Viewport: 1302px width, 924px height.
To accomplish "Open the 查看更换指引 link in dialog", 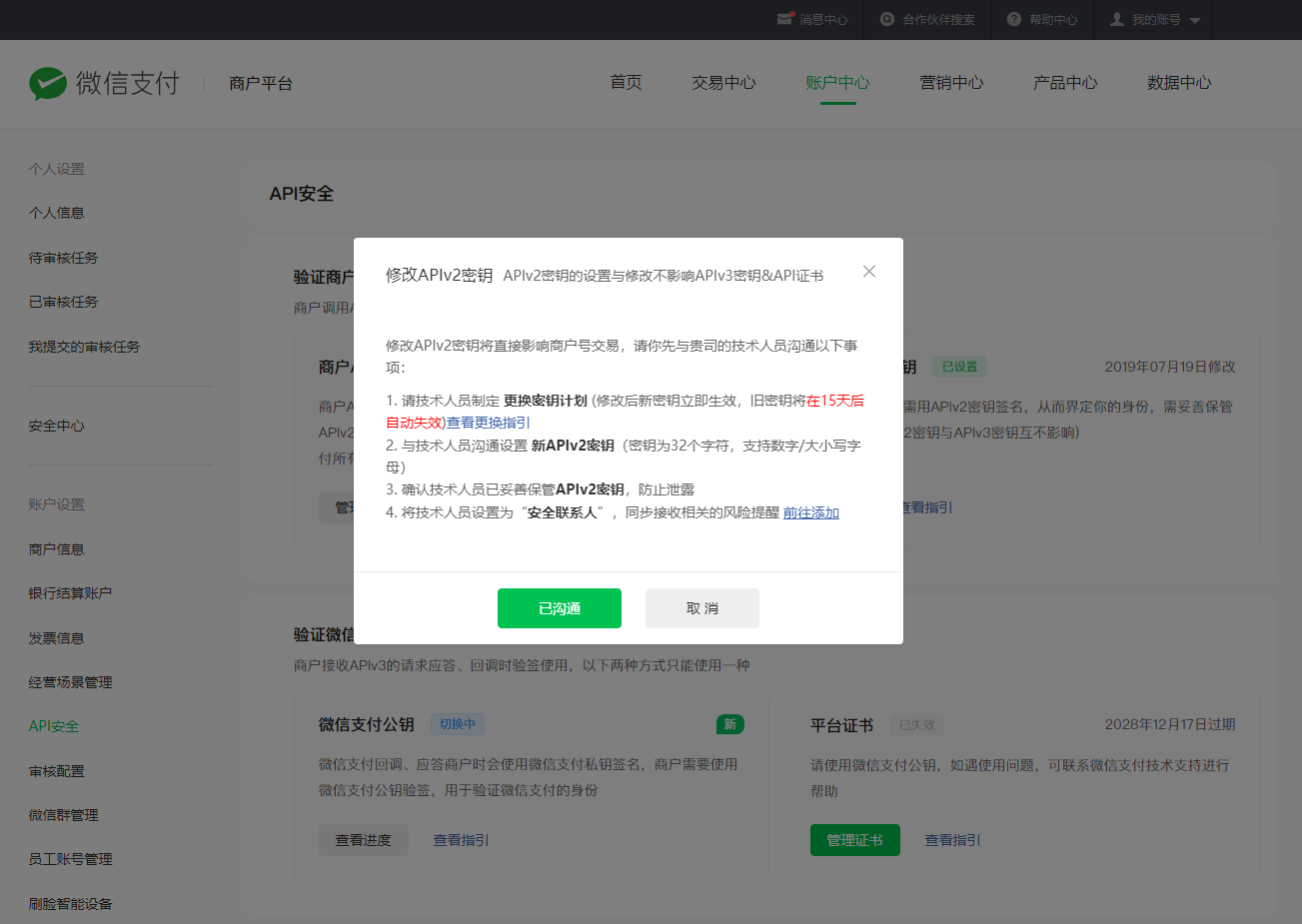I will click(x=489, y=423).
